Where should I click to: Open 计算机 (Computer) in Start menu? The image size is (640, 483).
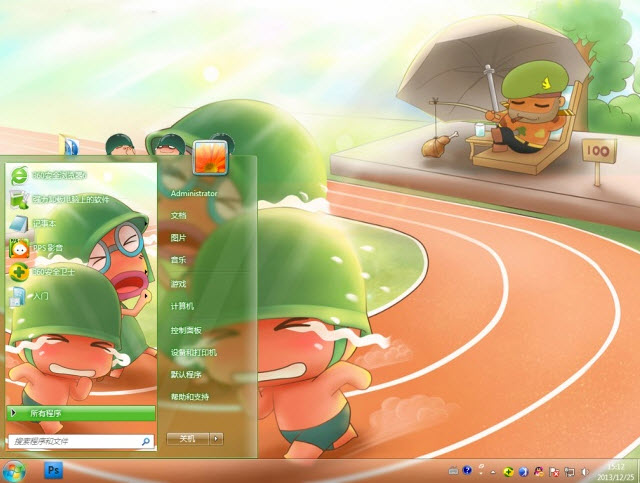pos(182,306)
